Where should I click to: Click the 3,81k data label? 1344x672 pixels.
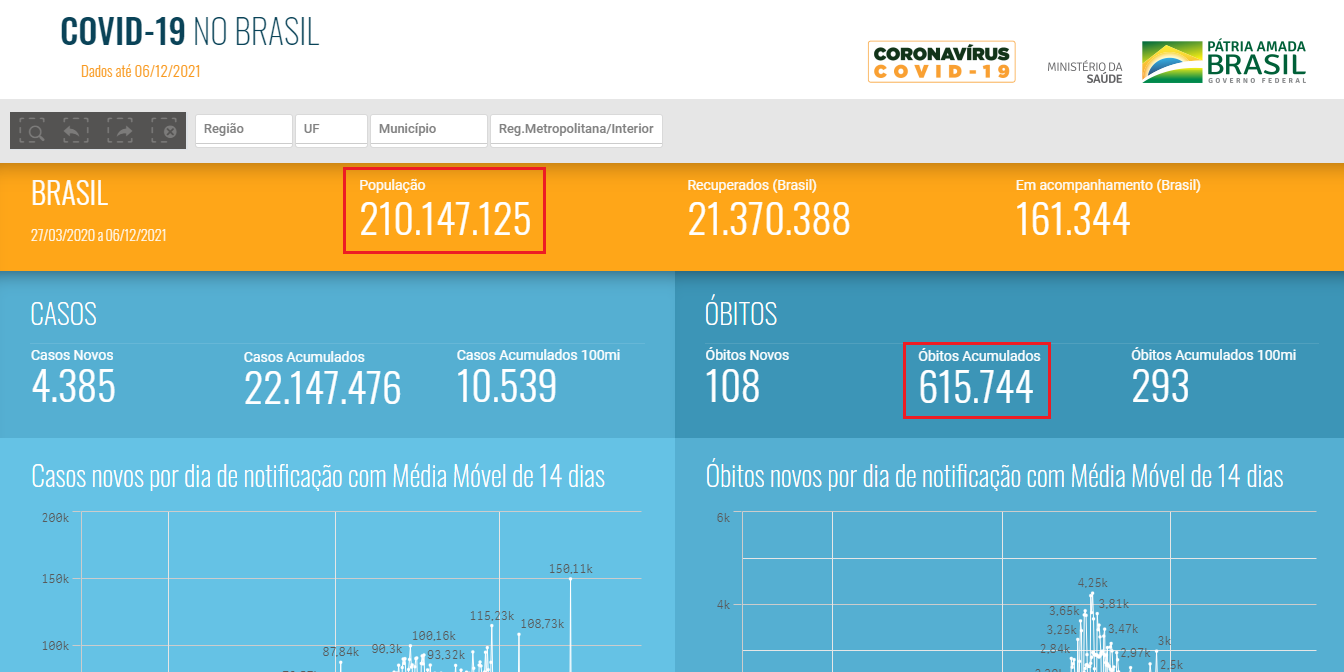tap(1113, 604)
